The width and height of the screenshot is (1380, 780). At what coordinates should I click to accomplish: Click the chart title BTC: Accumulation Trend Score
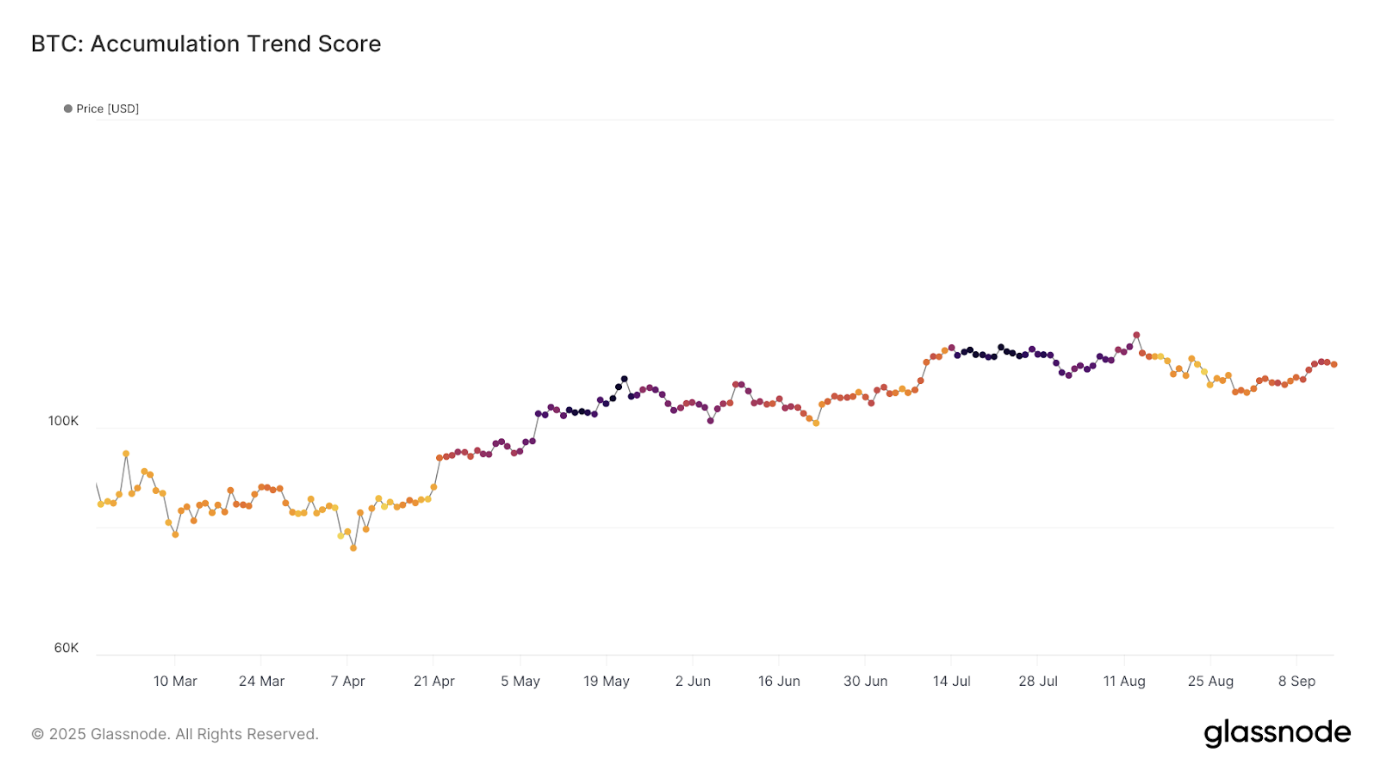click(206, 44)
